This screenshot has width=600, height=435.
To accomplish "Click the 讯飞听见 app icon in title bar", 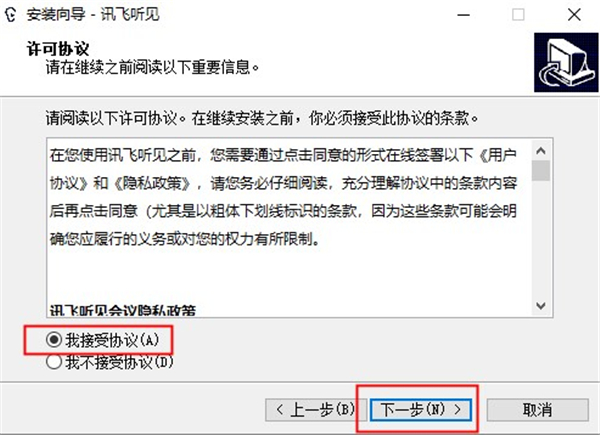I will pyautogui.click(x=10, y=15).
